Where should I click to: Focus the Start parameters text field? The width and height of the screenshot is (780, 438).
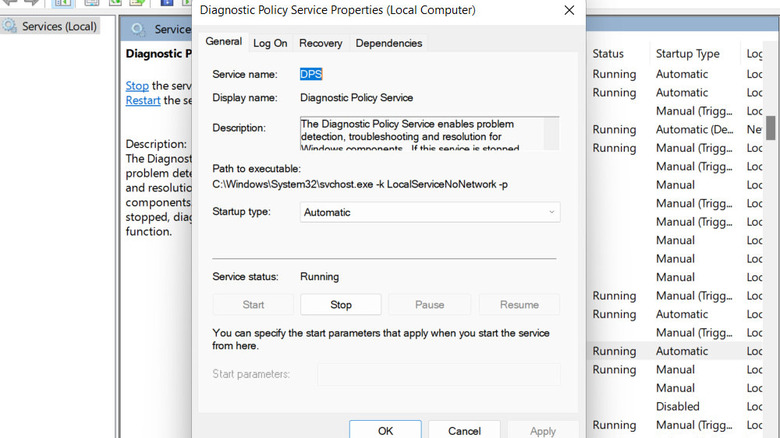tap(438, 374)
